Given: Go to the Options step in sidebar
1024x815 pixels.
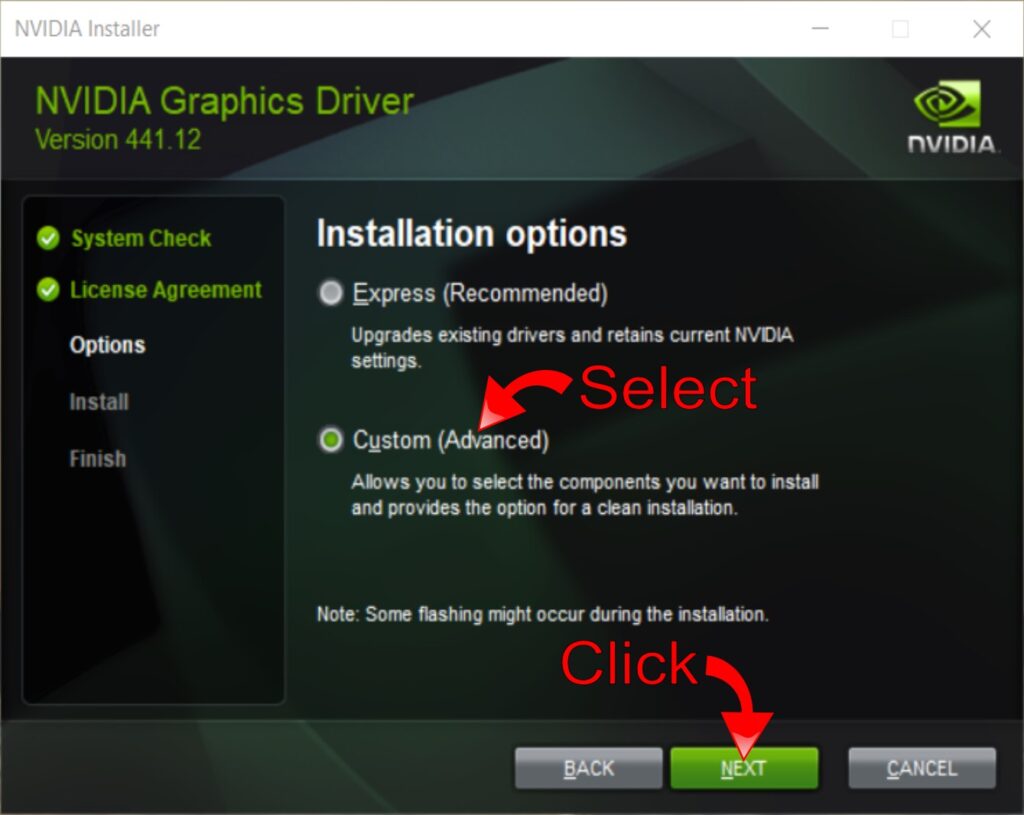Looking at the screenshot, I should [107, 345].
